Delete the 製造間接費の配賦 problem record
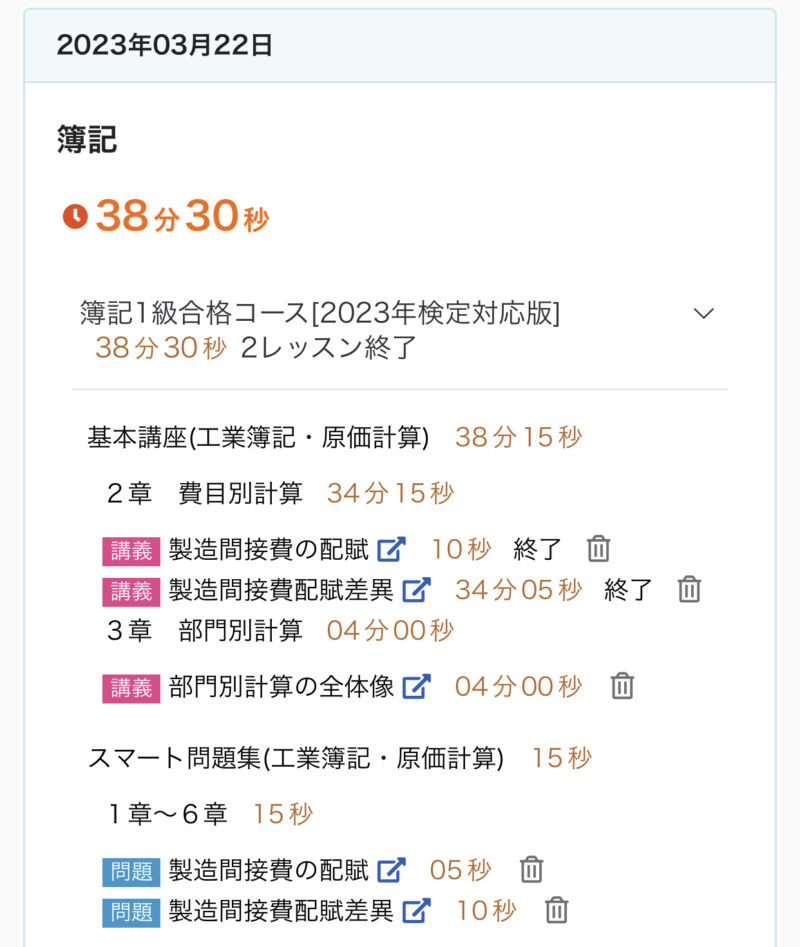Screen dimensions: 800x947 click(531, 870)
